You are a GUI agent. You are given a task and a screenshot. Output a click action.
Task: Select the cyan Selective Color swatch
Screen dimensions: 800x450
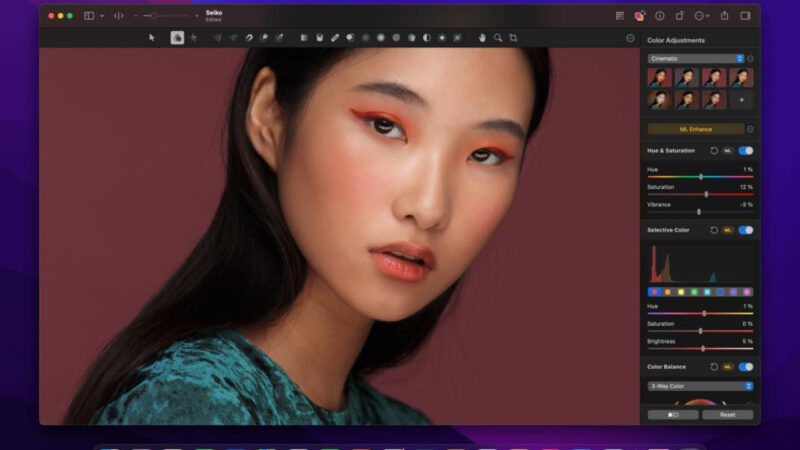(707, 292)
